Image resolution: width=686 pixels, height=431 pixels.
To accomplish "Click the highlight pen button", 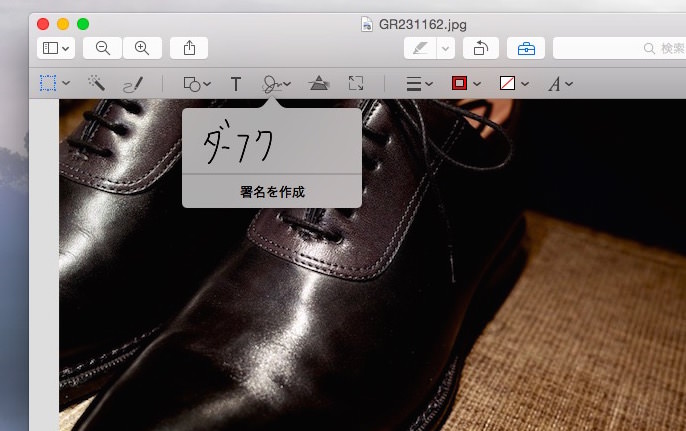I will [x=420, y=48].
